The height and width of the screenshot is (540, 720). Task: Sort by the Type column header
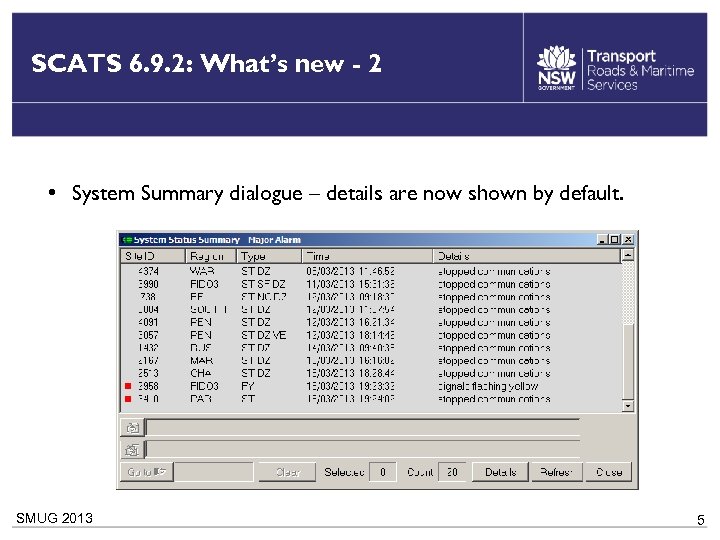click(x=269, y=256)
